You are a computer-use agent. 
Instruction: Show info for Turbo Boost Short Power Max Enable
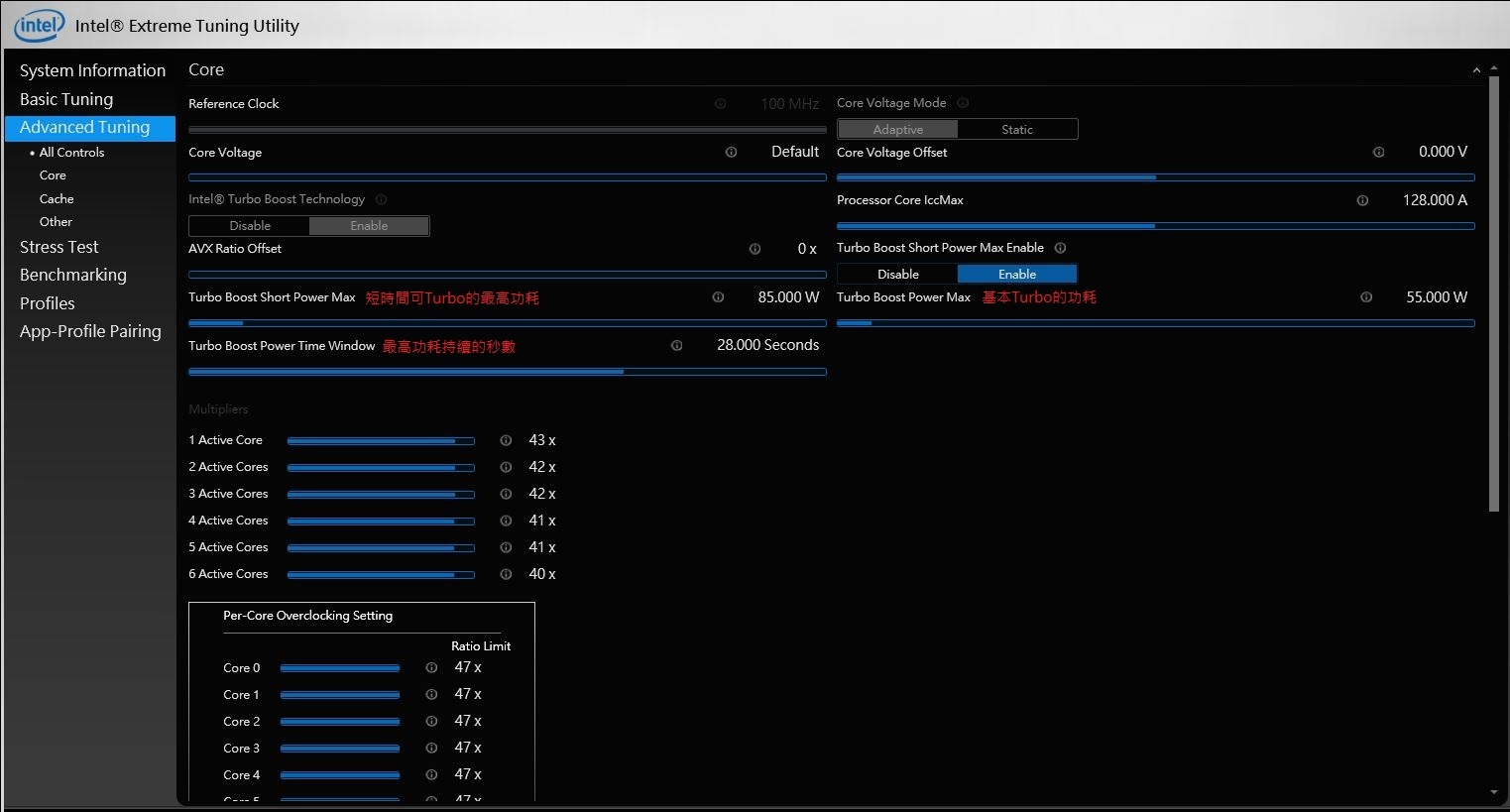point(1060,248)
